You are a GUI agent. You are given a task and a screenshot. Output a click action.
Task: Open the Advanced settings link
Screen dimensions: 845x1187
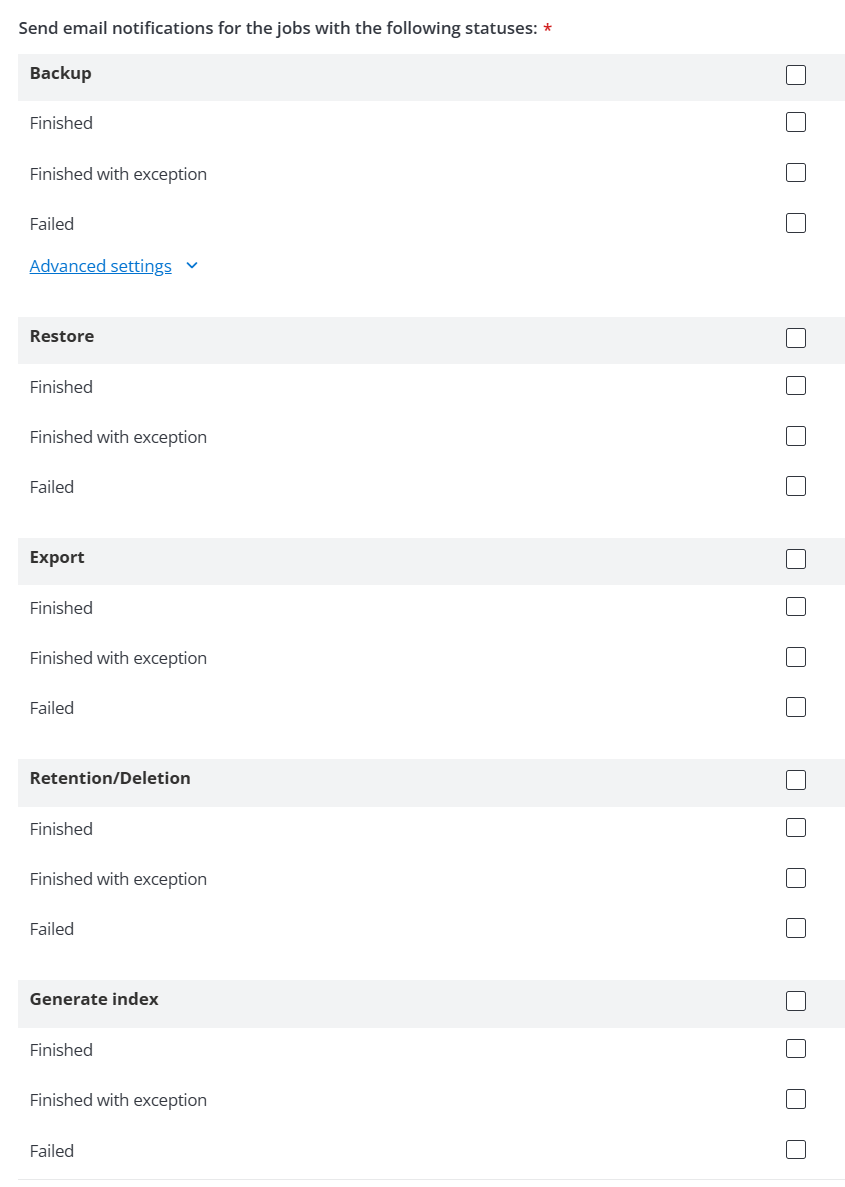click(100, 266)
